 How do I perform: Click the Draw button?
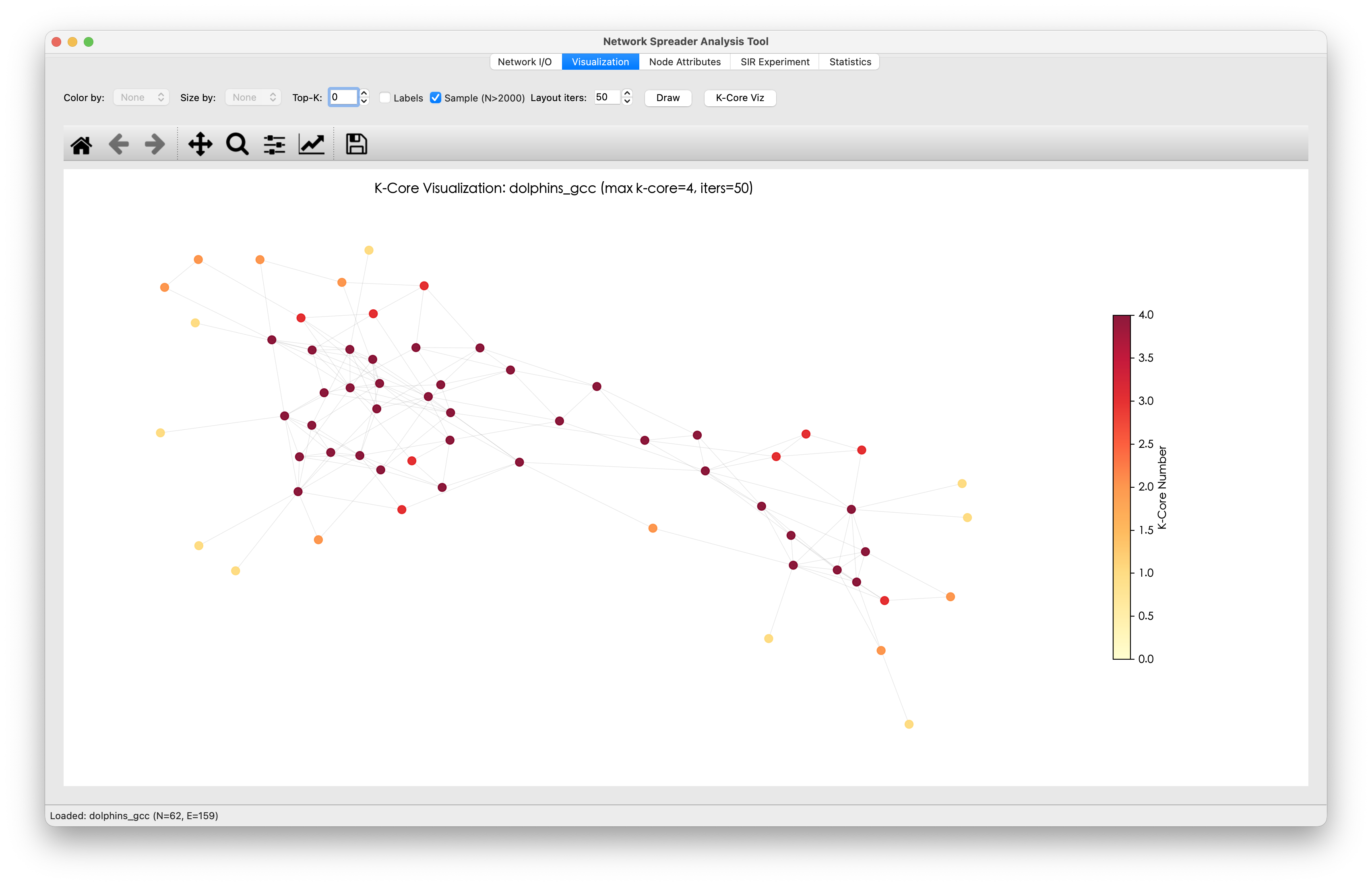tap(667, 98)
